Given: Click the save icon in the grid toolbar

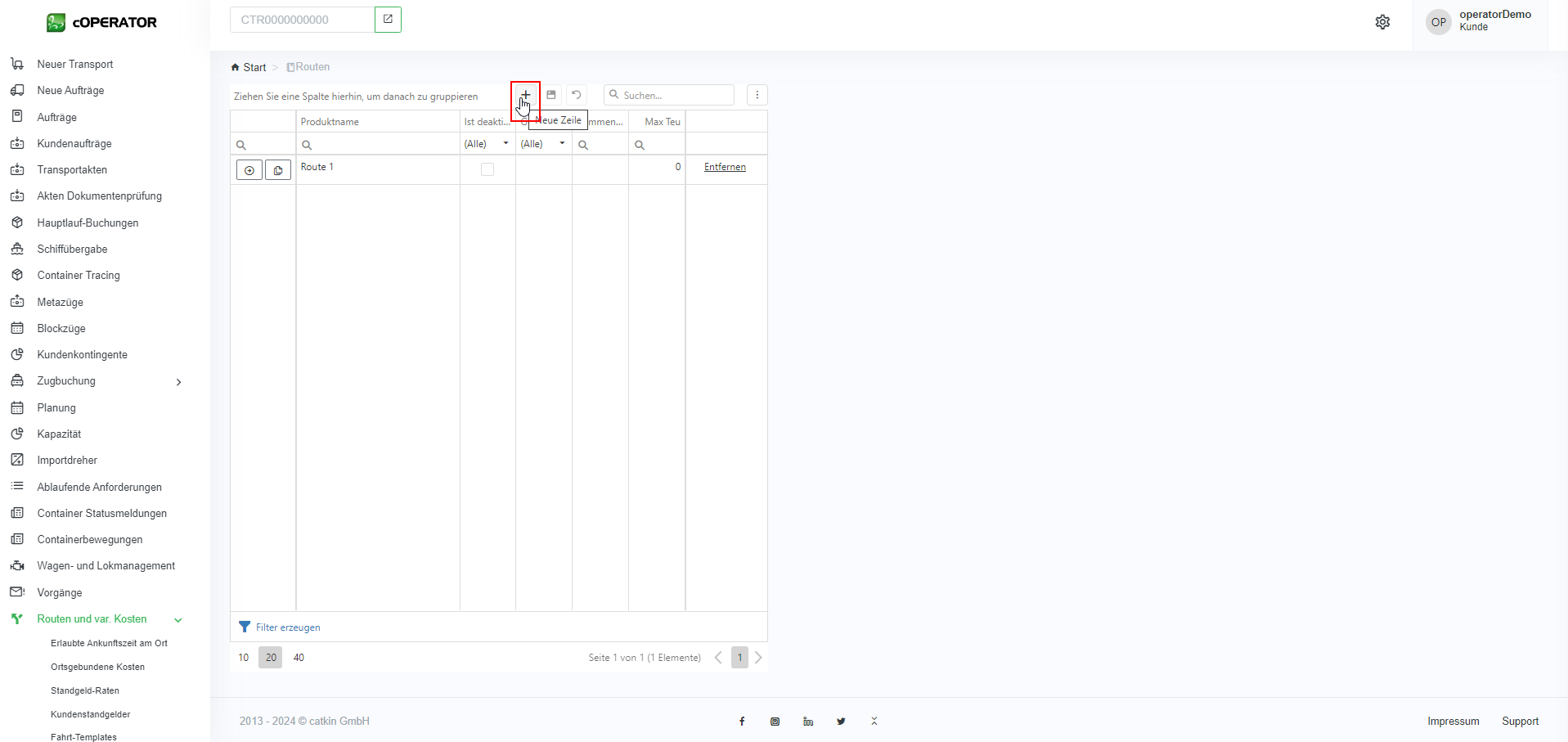Looking at the screenshot, I should pos(551,95).
